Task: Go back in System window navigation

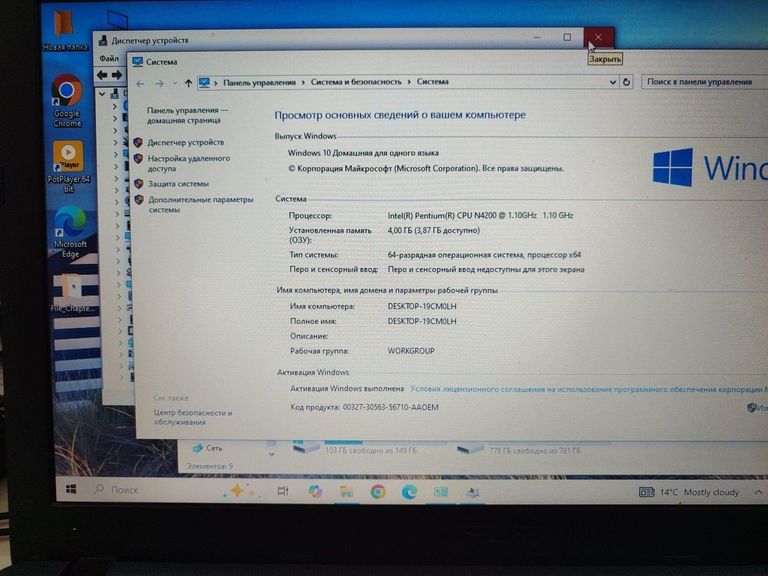Action: [x=140, y=84]
